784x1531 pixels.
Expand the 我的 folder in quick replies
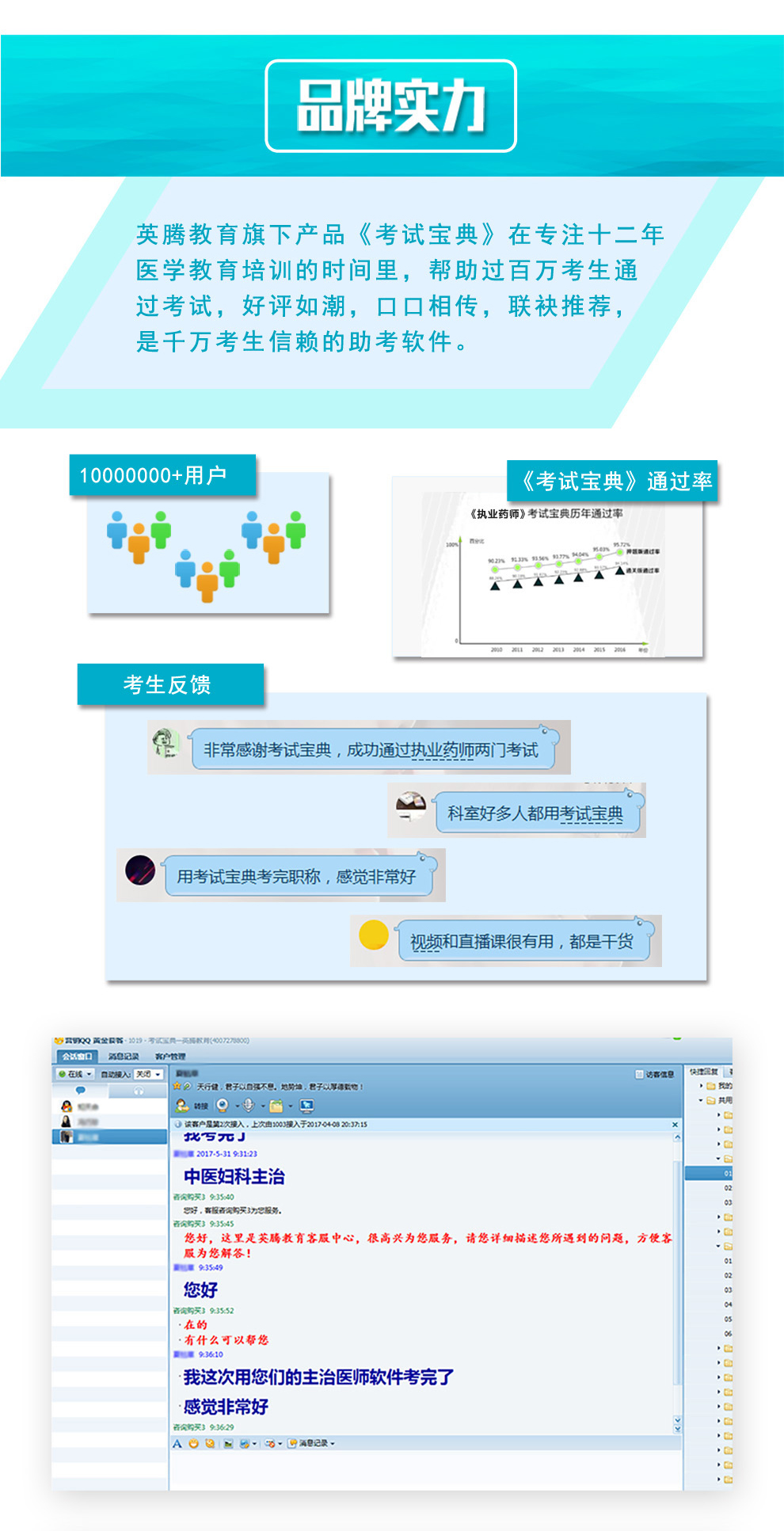tap(702, 1086)
